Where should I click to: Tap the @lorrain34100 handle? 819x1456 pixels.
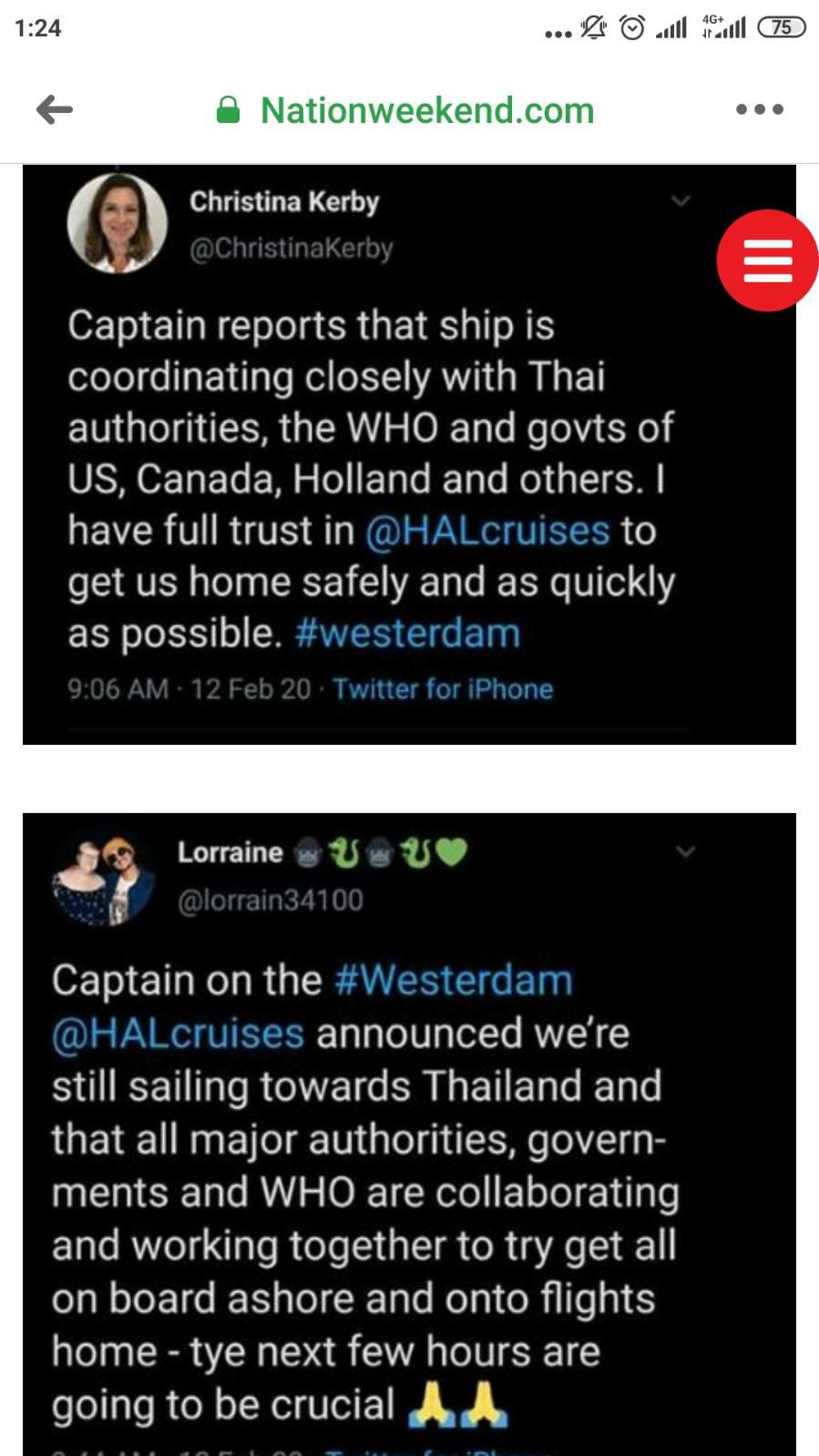pyautogui.click(x=270, y=901)
